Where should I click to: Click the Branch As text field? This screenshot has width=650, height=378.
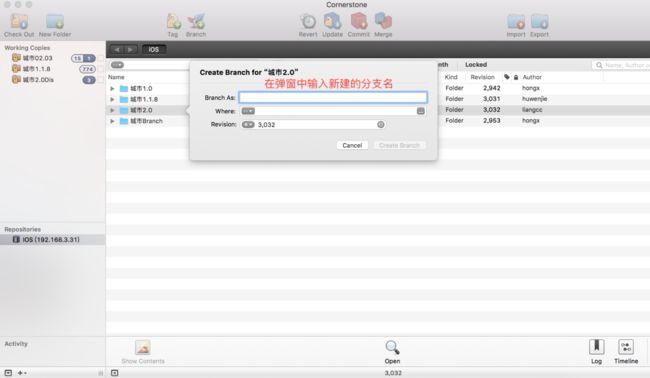pos(333,97)
